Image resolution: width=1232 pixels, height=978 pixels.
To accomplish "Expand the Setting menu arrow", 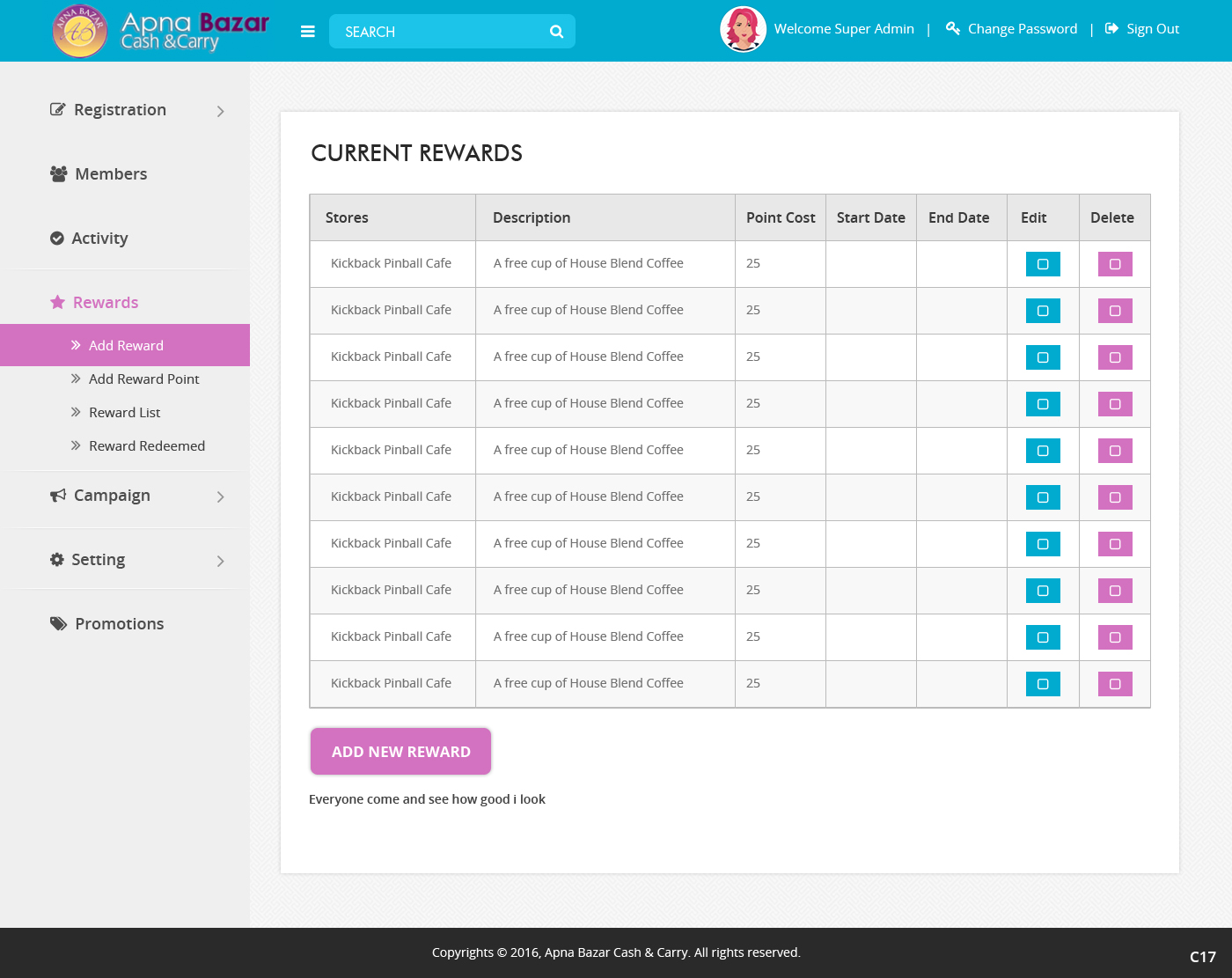I will [220, 561].
